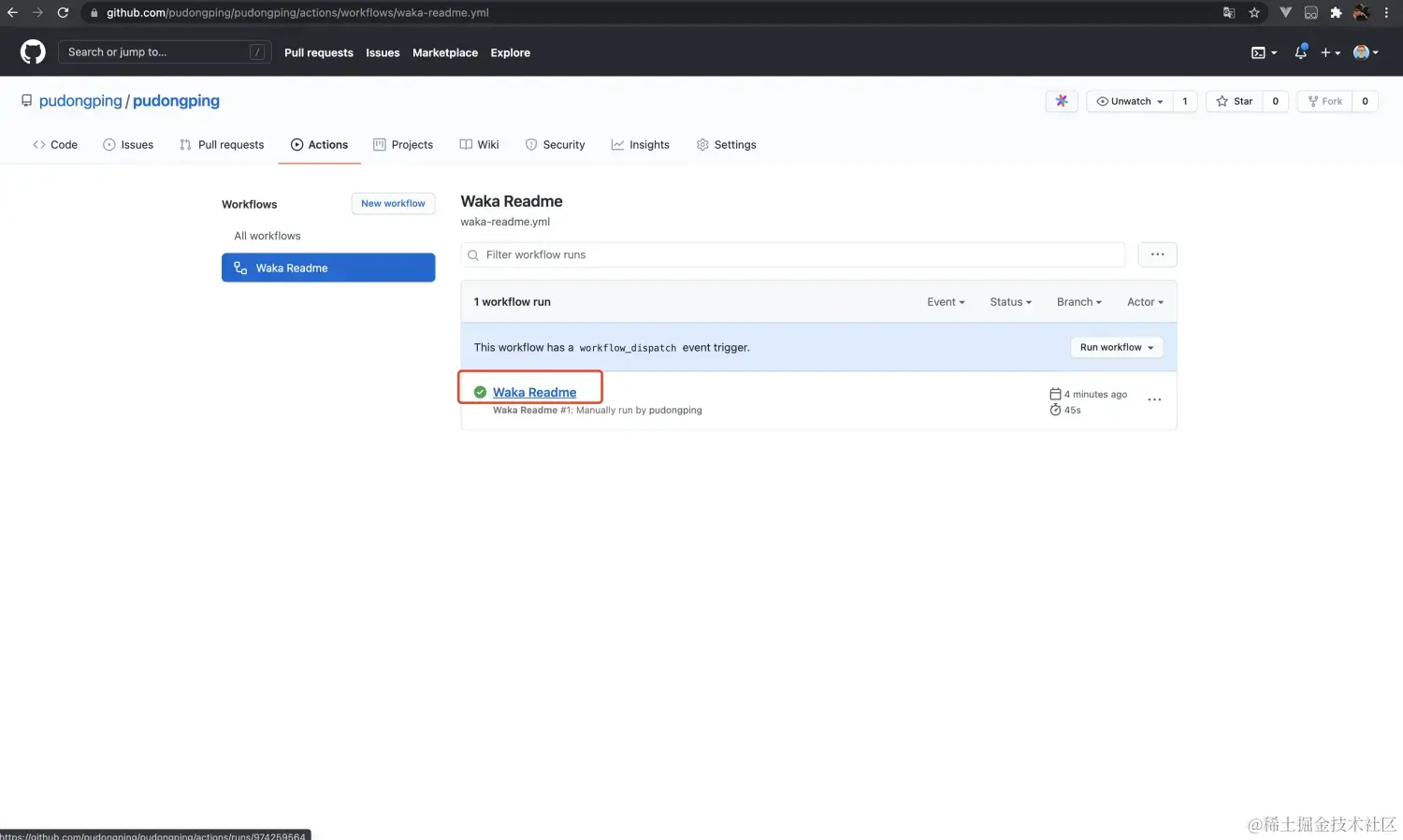Open the Wiki tab
Image resolution: width=1403 pixels, height=840 pixels.
click(x=479, y=145)
